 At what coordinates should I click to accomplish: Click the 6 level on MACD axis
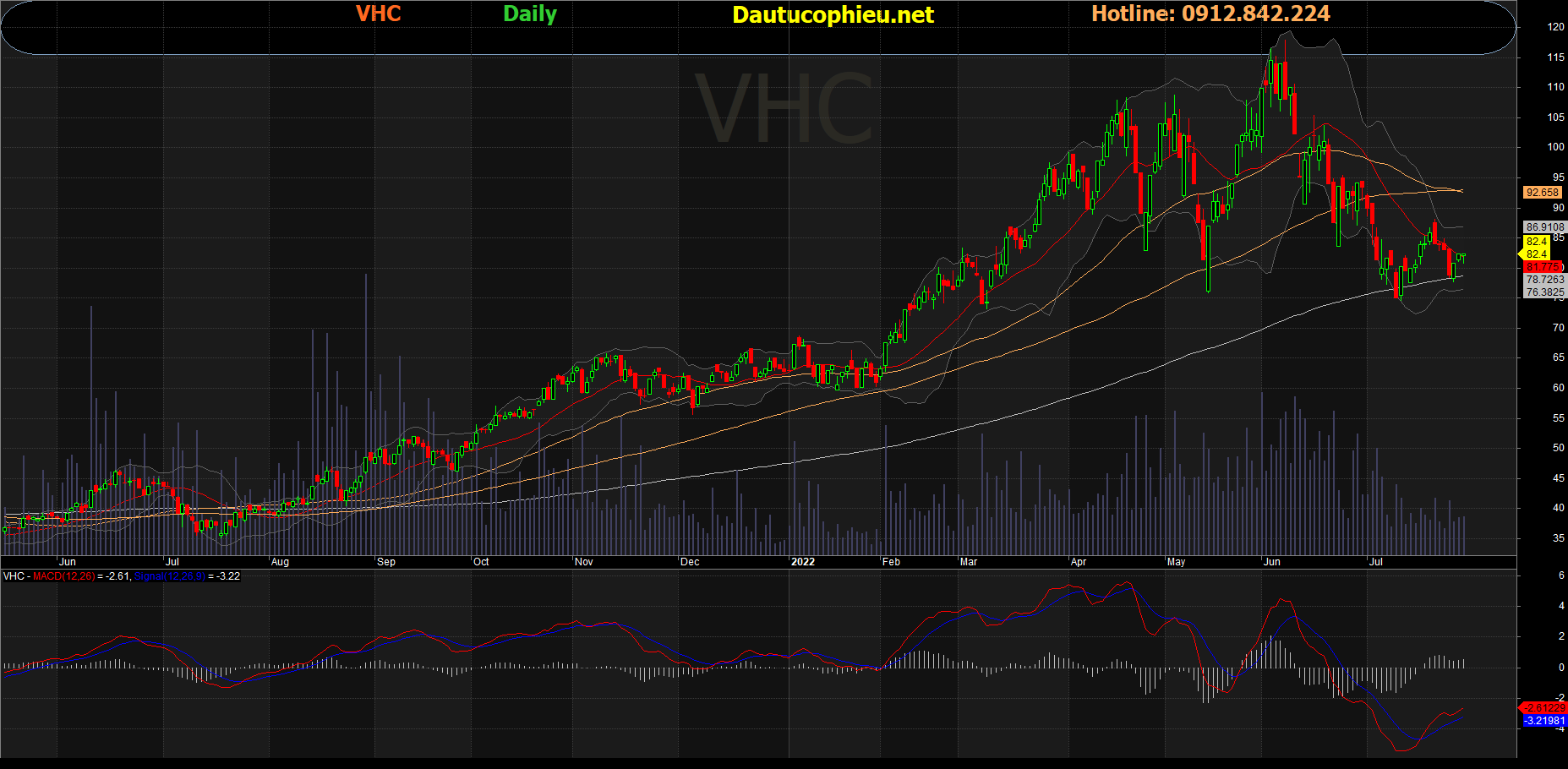tap(1561, 575)
